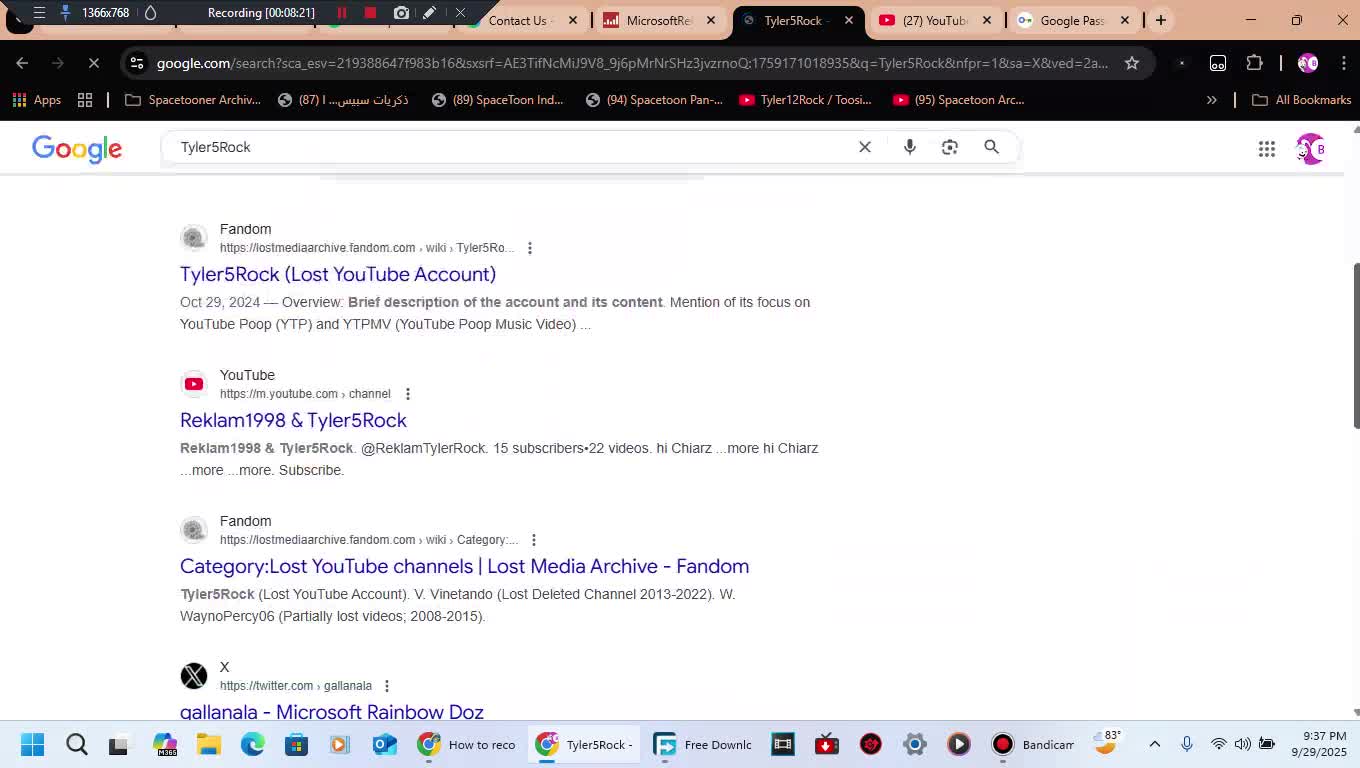1360x768 pixels.
Task: Expand hidden bookmarks with the chevron
Action: (1211, 99)
